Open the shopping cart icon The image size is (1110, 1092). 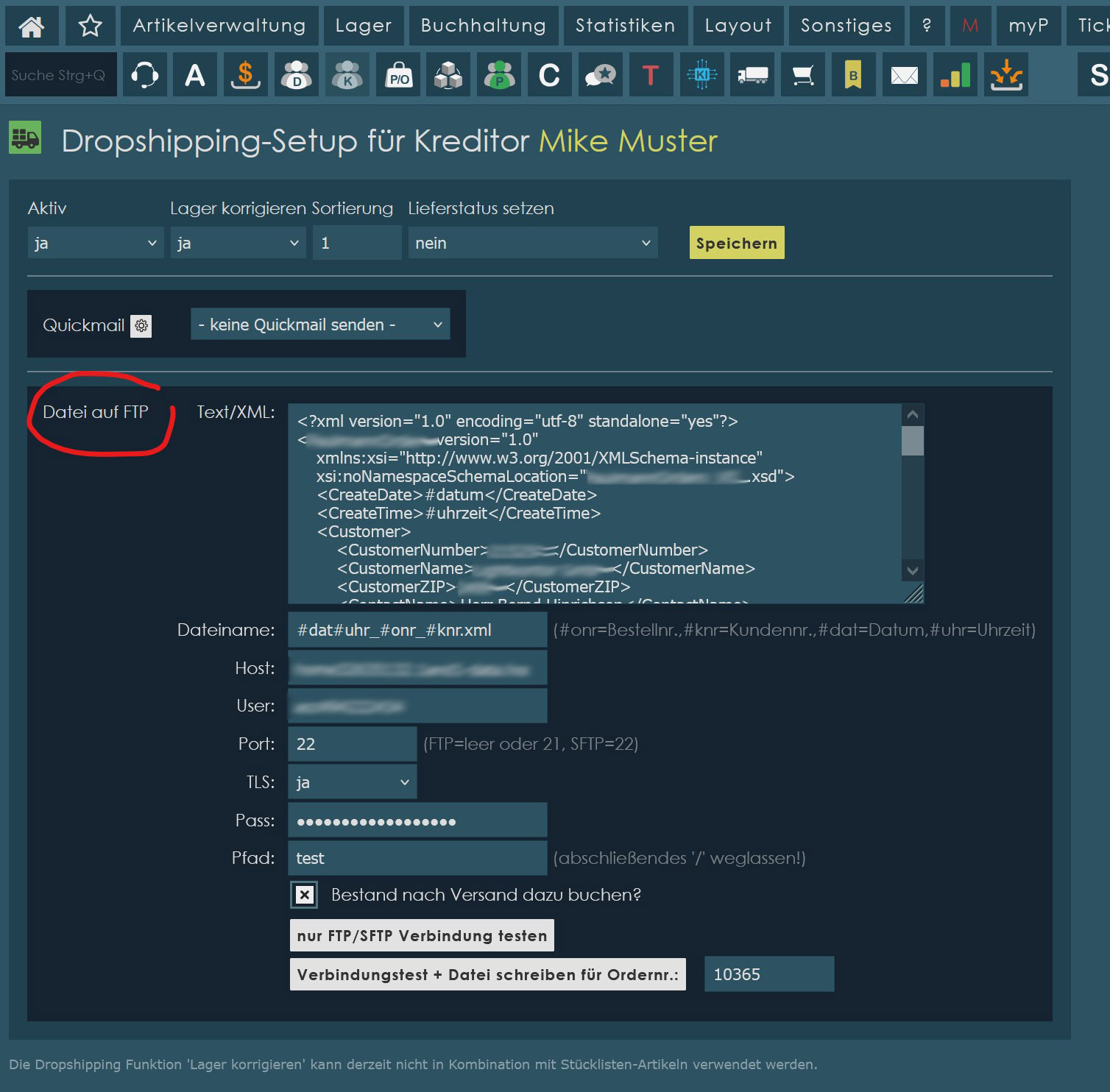pyautogui.click(x=803, y=74)
